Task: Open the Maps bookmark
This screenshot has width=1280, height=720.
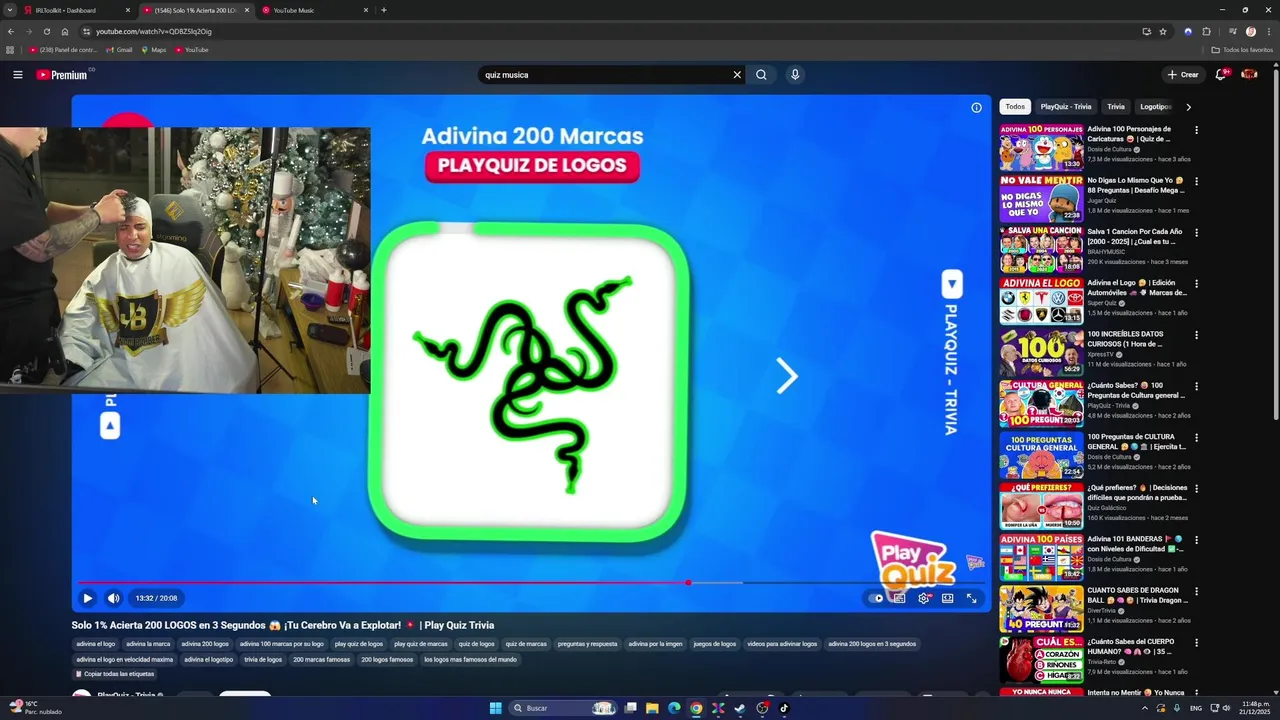Action: tap(153, 50)
